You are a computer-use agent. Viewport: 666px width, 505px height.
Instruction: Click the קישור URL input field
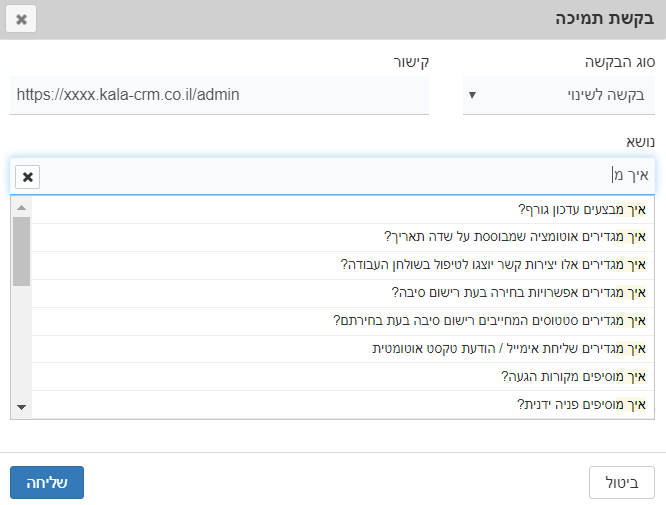pos(219,95)
